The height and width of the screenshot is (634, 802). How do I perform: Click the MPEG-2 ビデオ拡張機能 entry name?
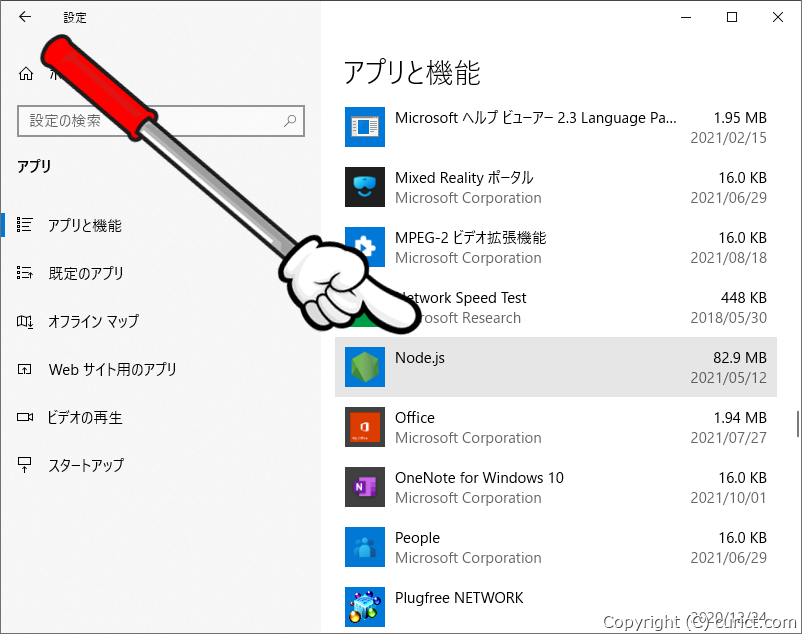click(x=470, y=238)
